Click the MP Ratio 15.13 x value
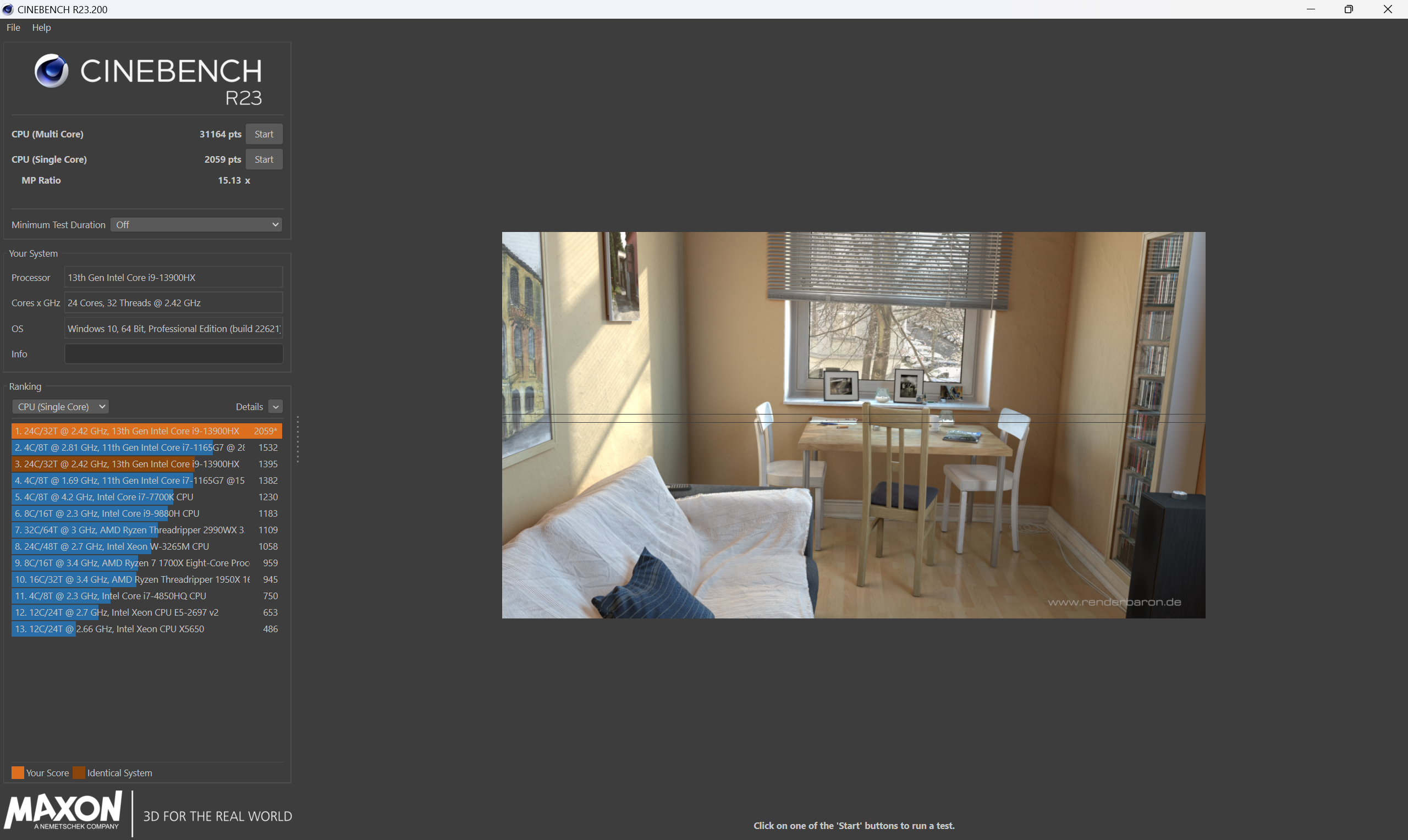This screenshot has height=840, width=1408. coord(234,180)
